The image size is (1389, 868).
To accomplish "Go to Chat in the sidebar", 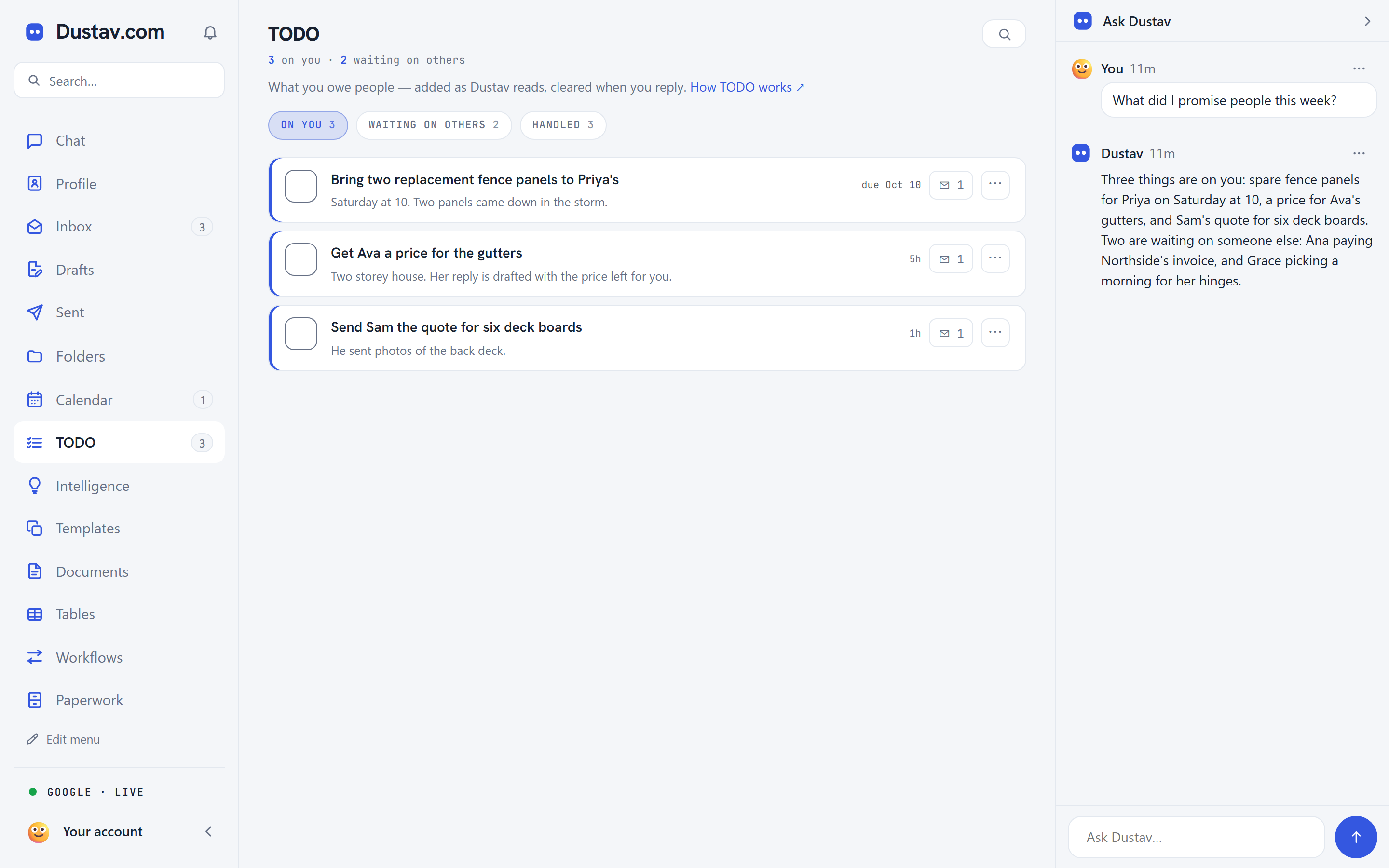I will (119, 141).
